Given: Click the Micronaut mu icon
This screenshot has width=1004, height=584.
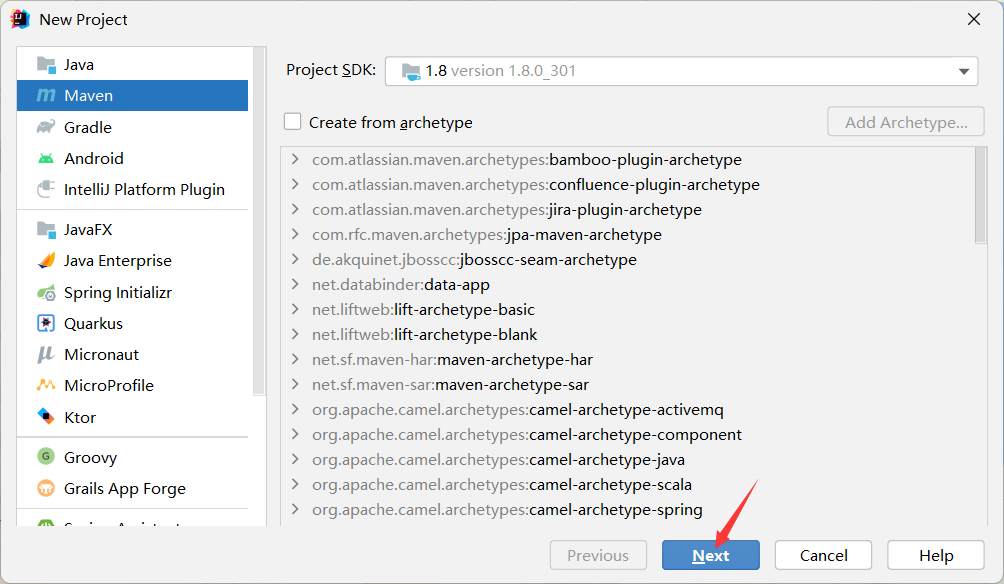Looking at the screenshot, I should pyautogui.click(x=46, y=355).
